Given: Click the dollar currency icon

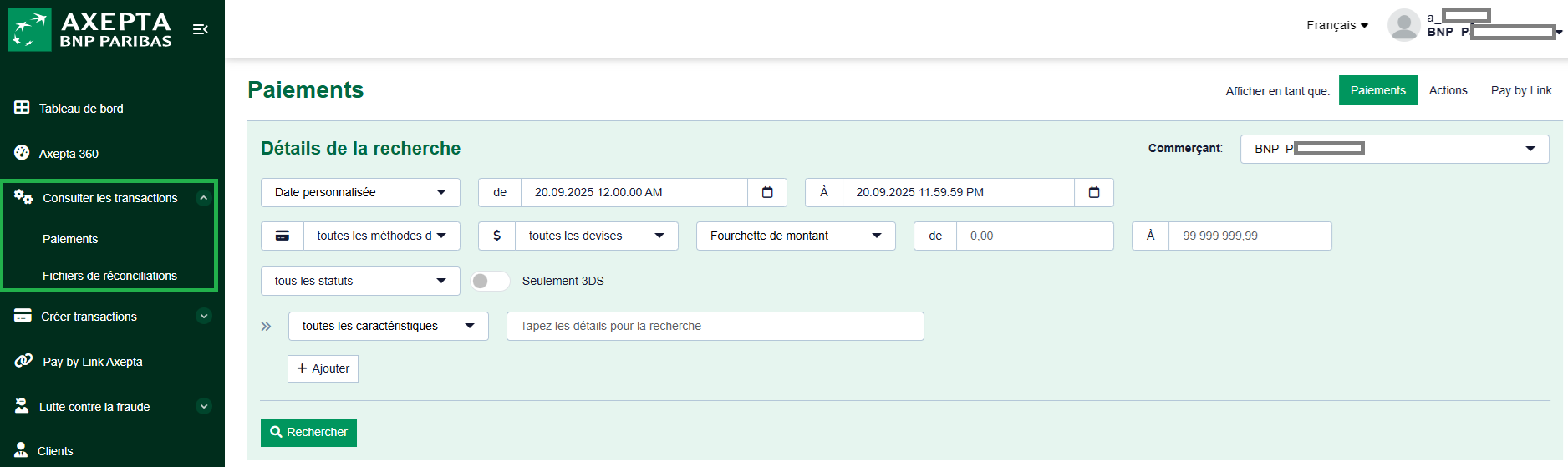Looking at the screenshot, I should coord(496,236).
